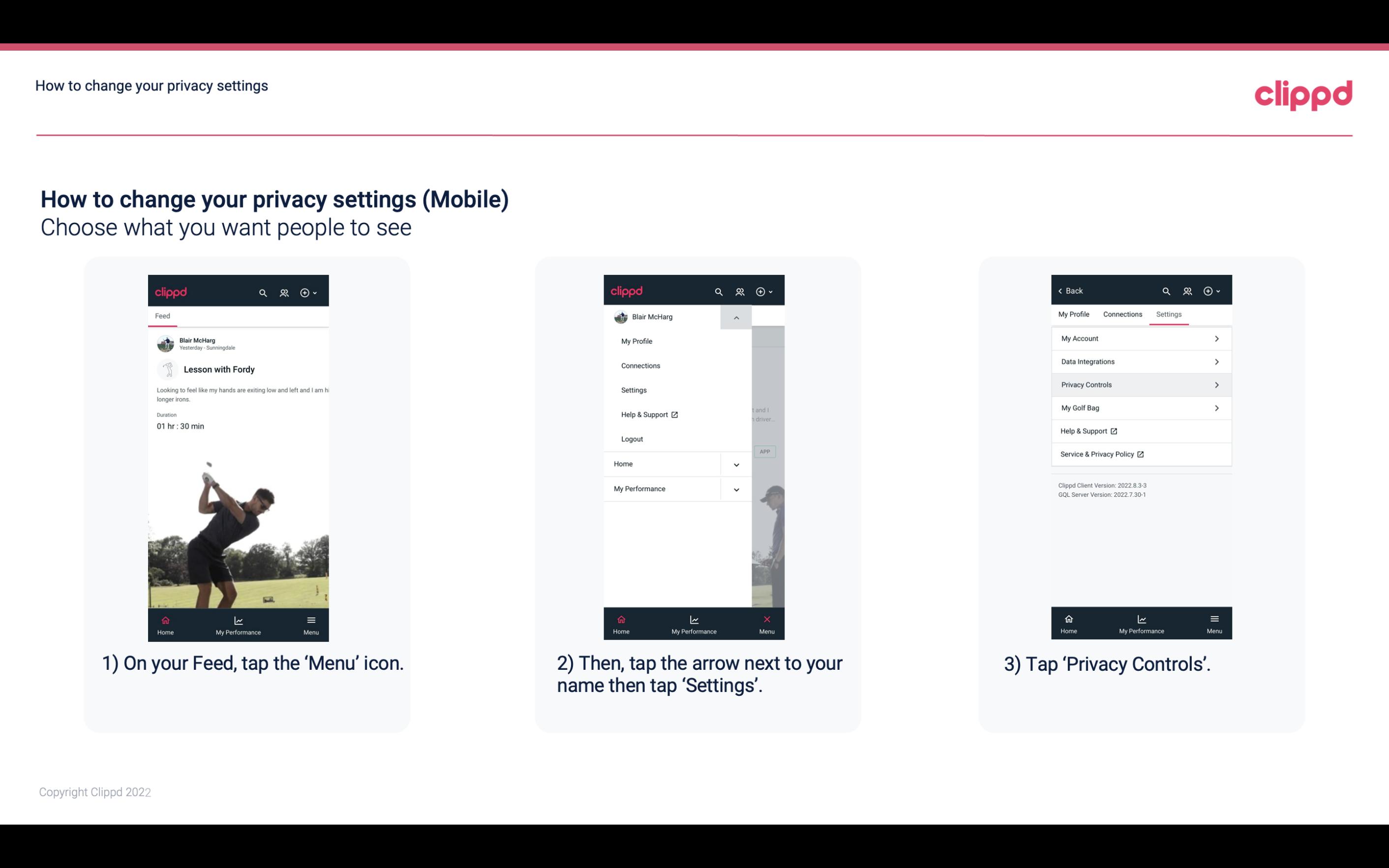
Task: Select the Settings tab in profile
Action: pyautogui.click(x=1169, y=314)
